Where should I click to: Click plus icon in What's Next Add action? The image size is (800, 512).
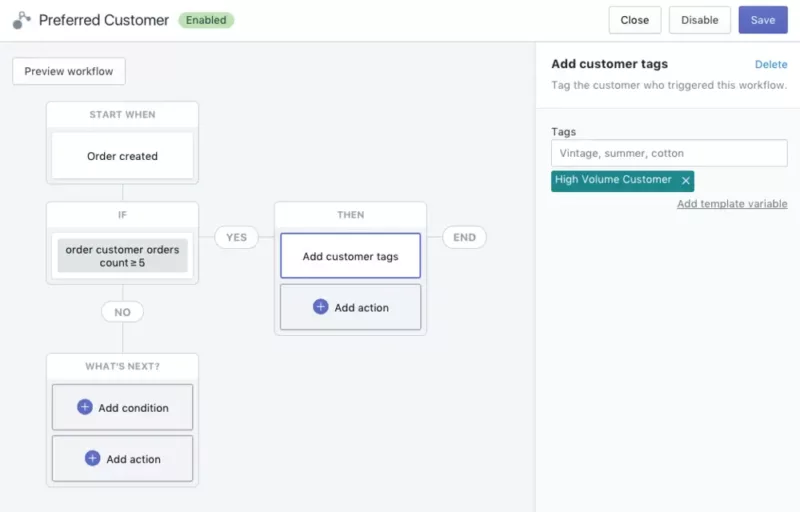[92, 458]
